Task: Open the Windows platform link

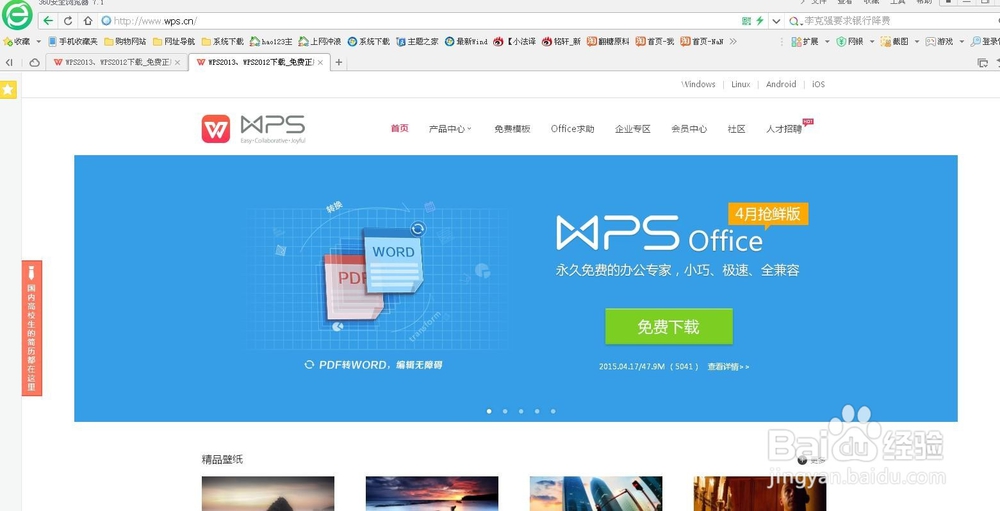Action: [x=698, y=84]
